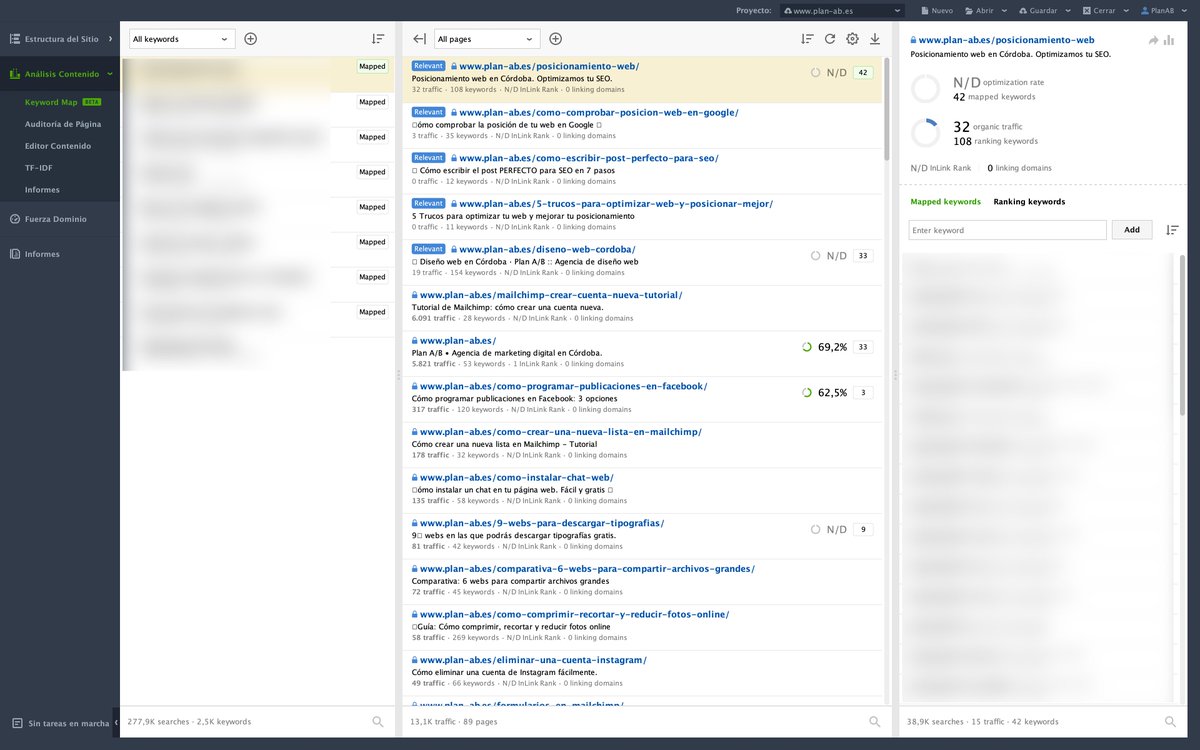The image size is (1200, 750).
Task: Open sort options in the pages panel toolbar
Action: (x=807, y=39)
